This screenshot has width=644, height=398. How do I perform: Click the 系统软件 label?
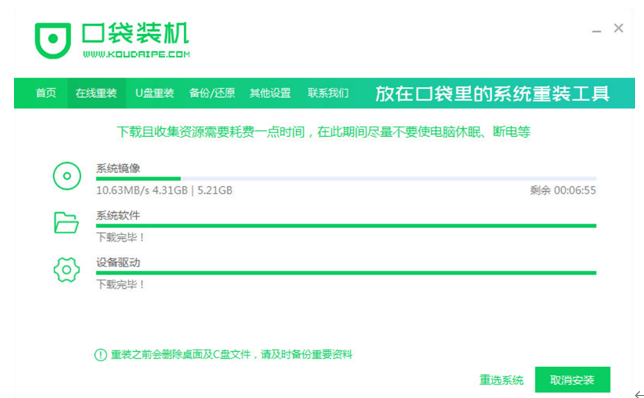(x=118, y=215)
